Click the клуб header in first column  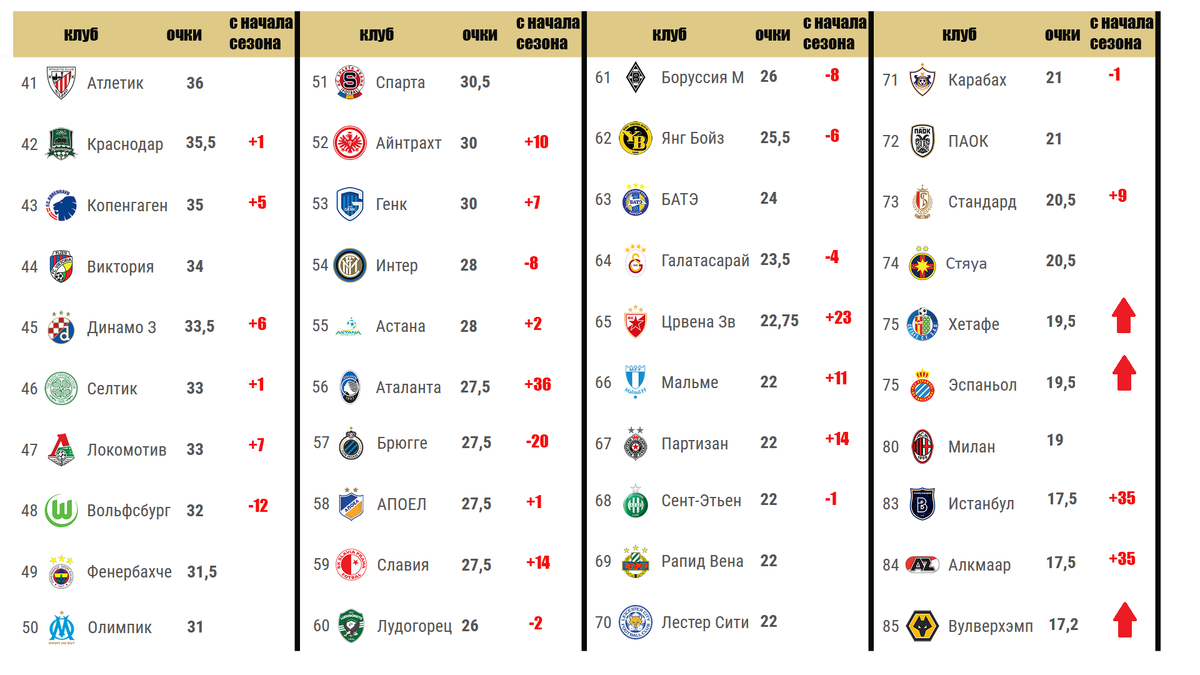pos(82,35)
